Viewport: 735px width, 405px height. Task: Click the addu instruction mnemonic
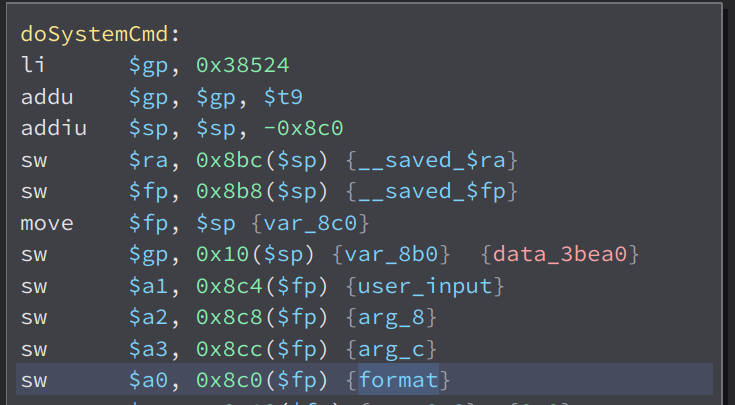pyautogui.click(x=47, y=97)
